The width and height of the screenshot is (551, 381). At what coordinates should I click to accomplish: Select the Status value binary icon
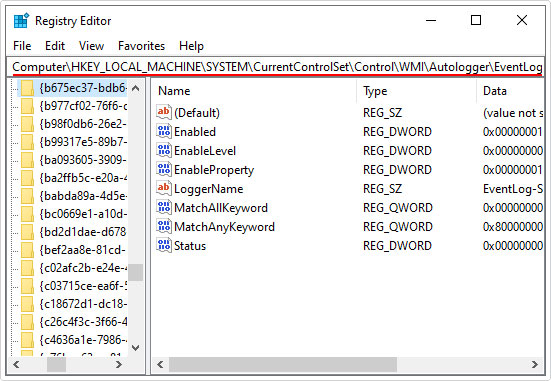164,245
